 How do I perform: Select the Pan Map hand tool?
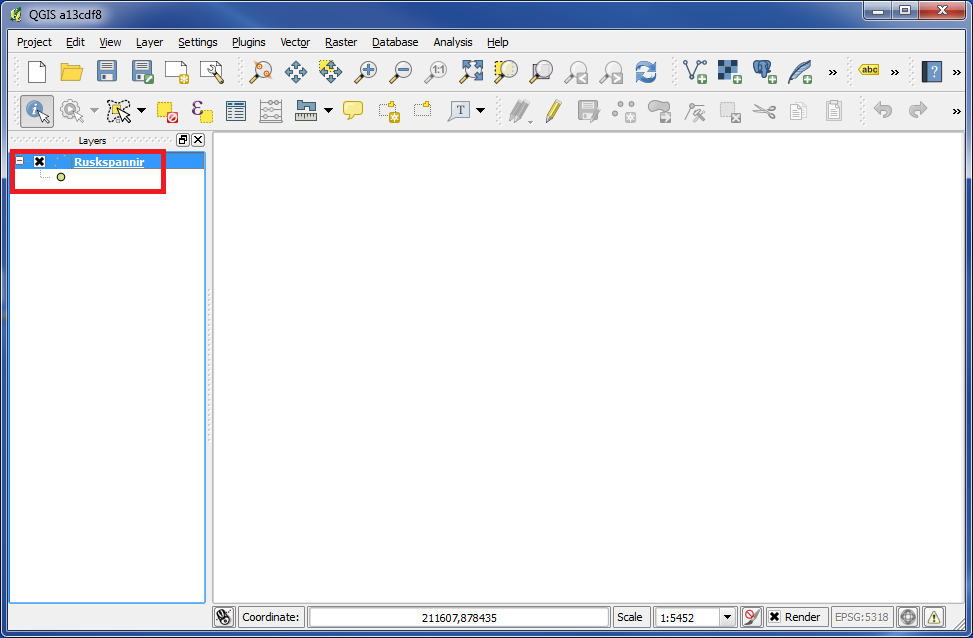295,72
